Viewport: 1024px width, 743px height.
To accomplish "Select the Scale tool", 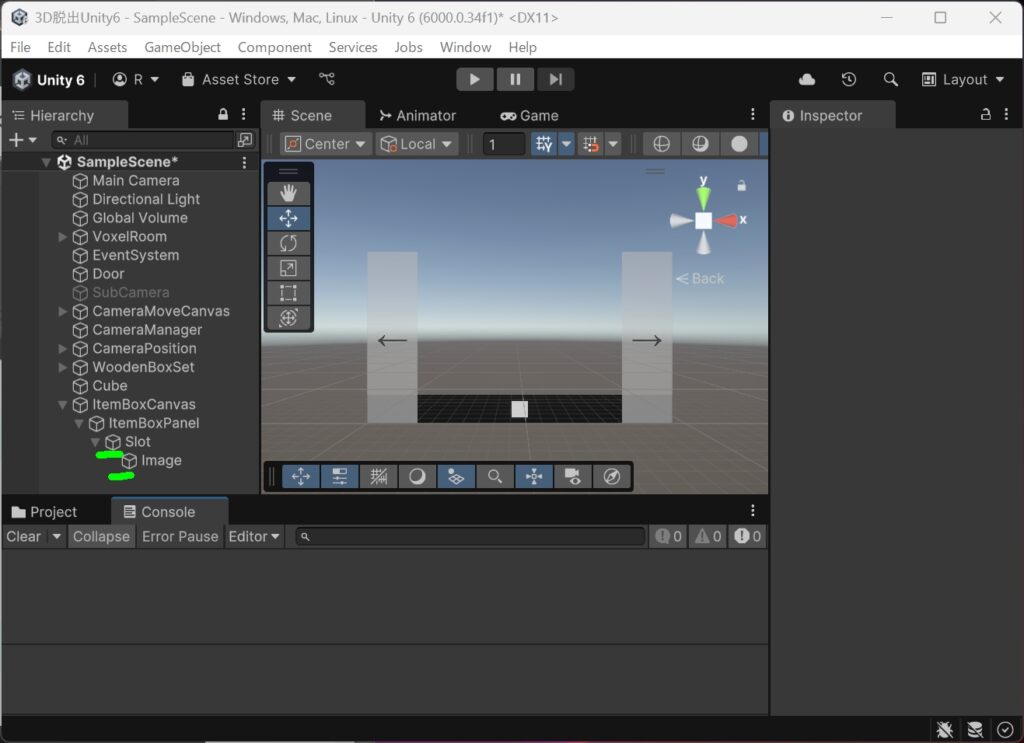I will point(288,268).
